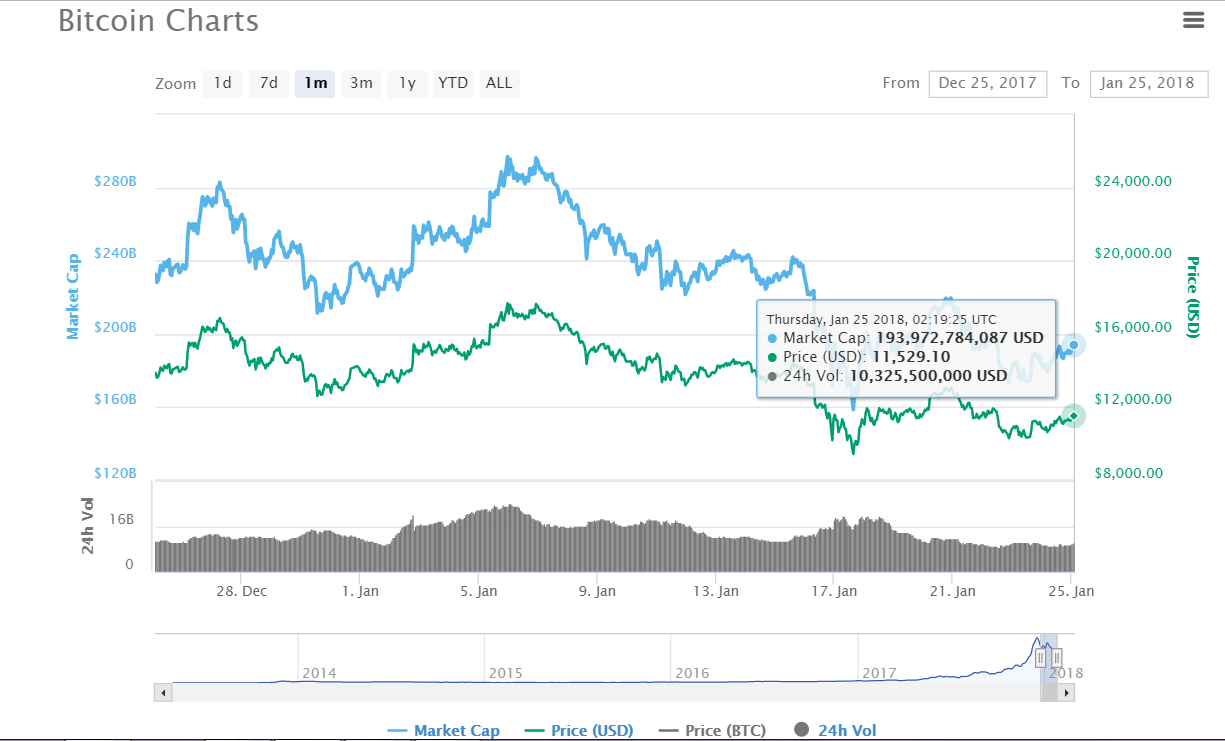Open the chart hamburger context menu
Viewport: 1225px width, 741px height.
tap(1192, 19)
